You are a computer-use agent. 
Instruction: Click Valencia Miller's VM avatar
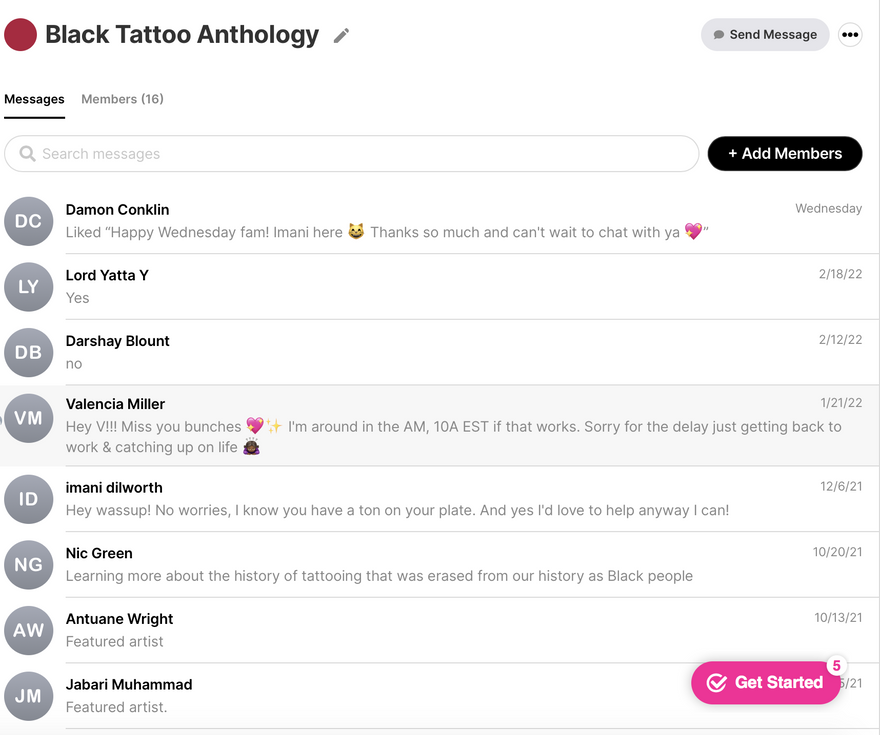[x=29, y=418]
